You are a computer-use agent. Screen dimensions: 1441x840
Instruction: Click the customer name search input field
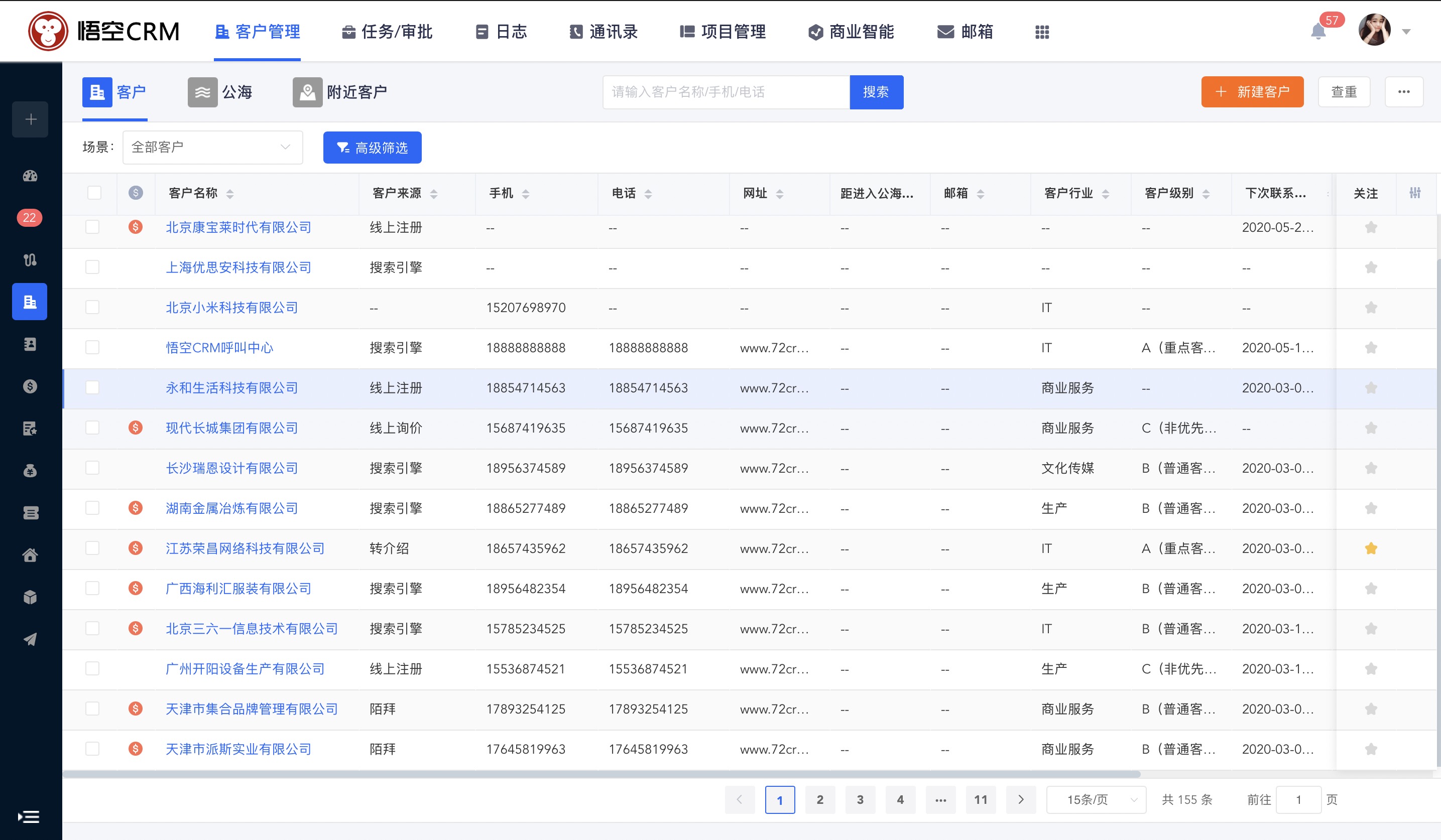pyautogui.click(x=725, y=92)
